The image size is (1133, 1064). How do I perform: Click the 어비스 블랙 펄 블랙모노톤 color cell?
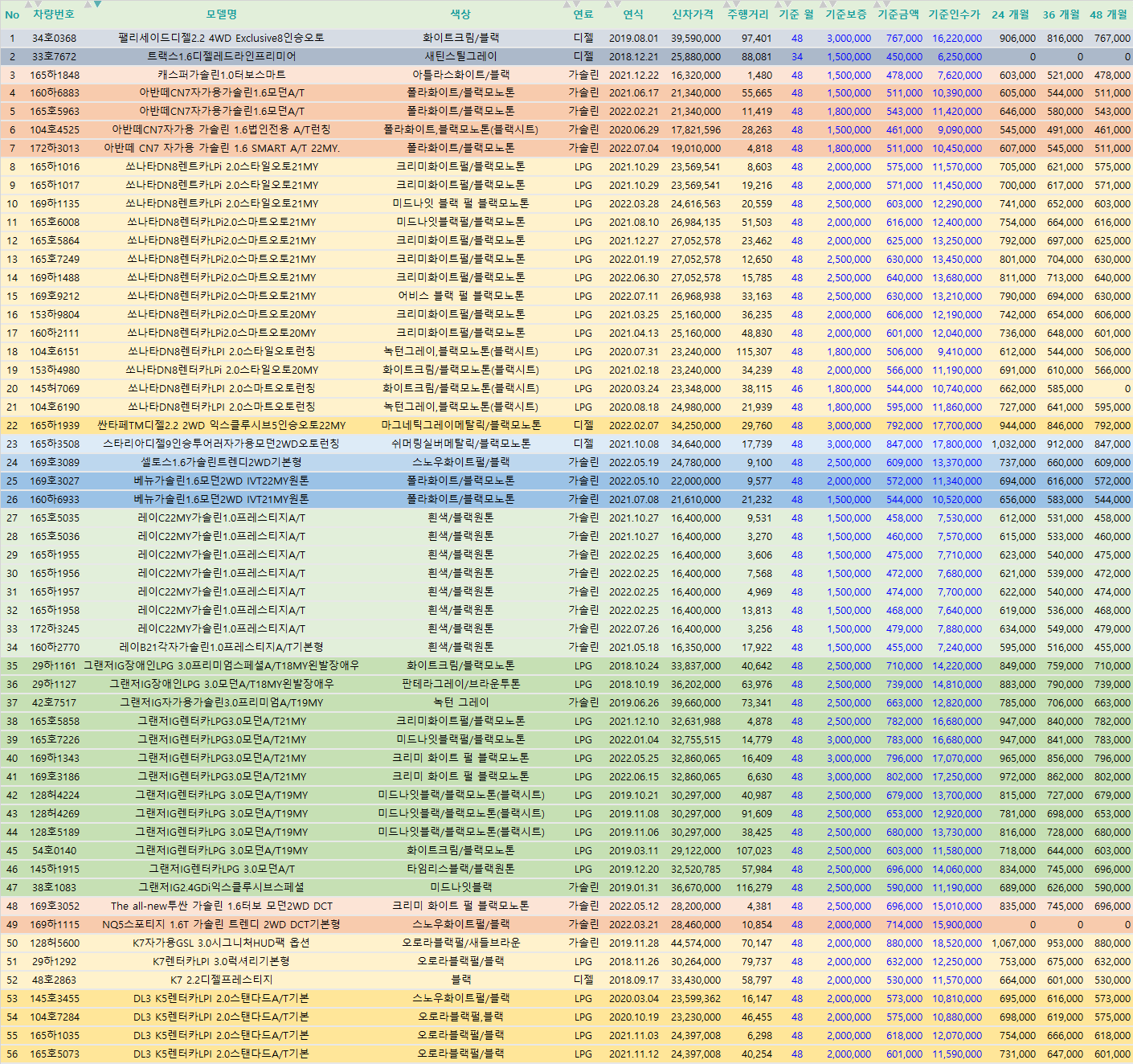[460, 296]
